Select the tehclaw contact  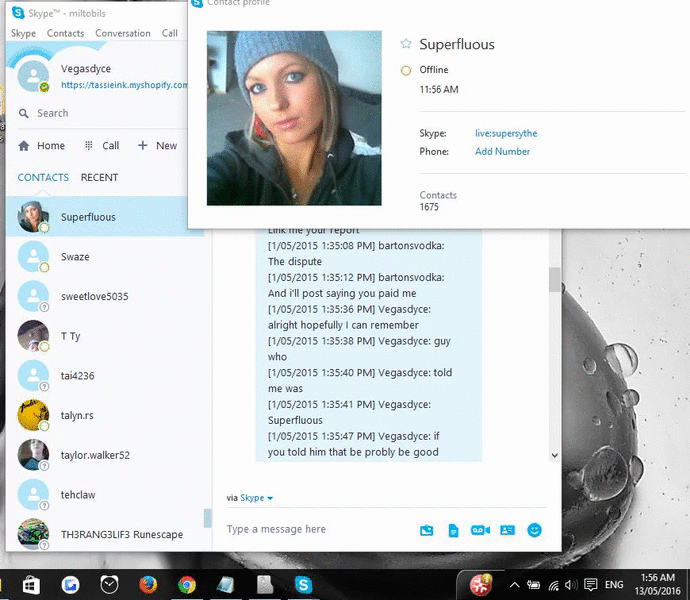[105, 494]
